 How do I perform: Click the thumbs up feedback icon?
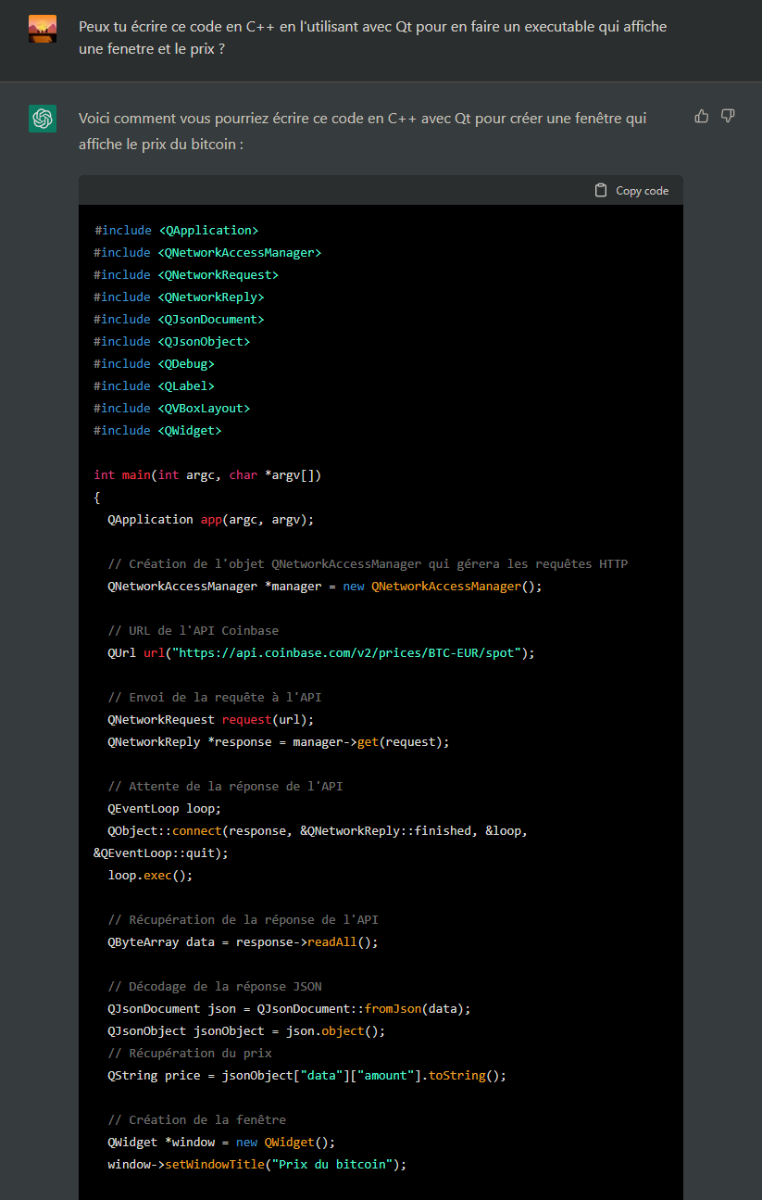[701, 116]
